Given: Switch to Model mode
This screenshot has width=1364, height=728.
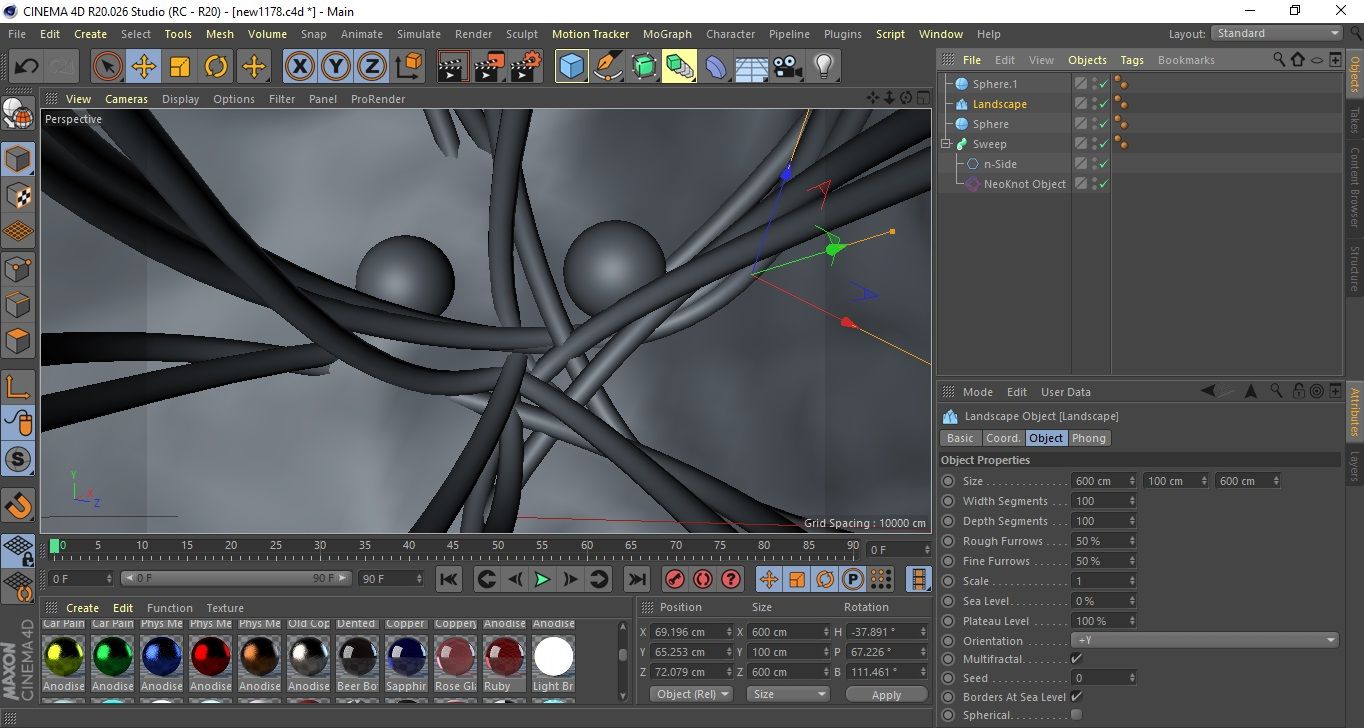Looking at the screenshot, I should pyautogui.click(x=18, y=159).
